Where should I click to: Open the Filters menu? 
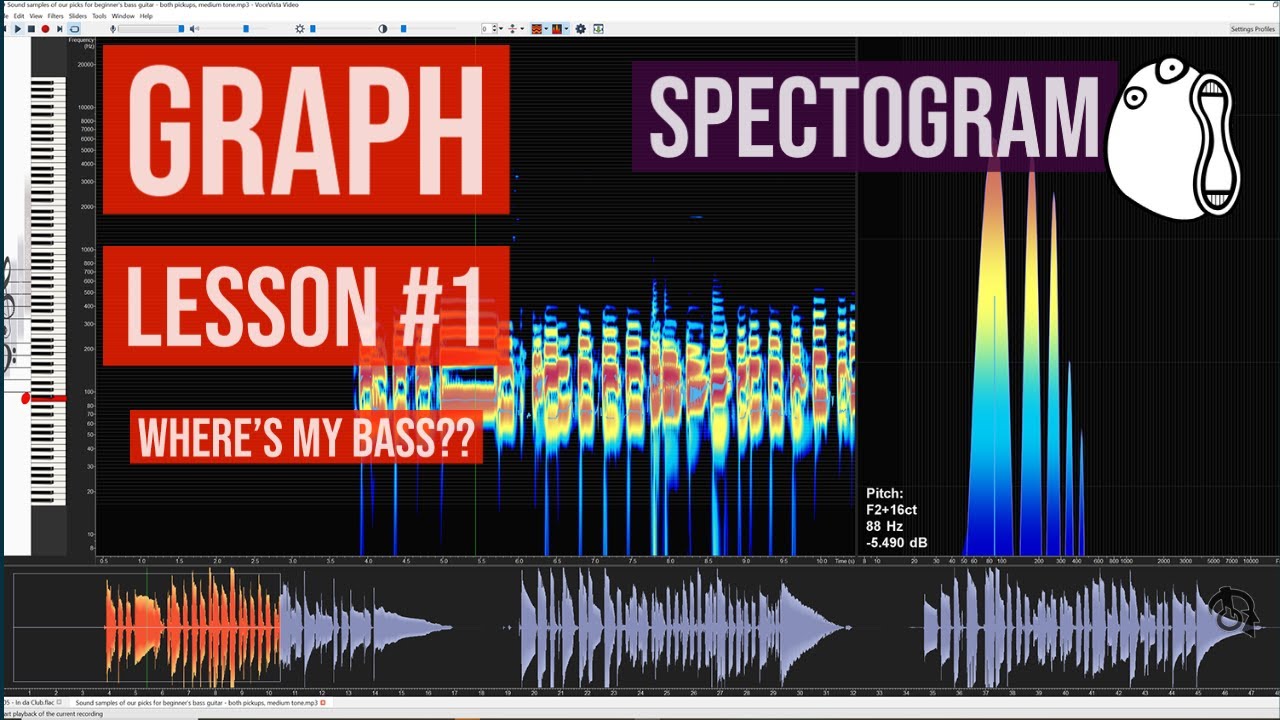click(55, 16)
